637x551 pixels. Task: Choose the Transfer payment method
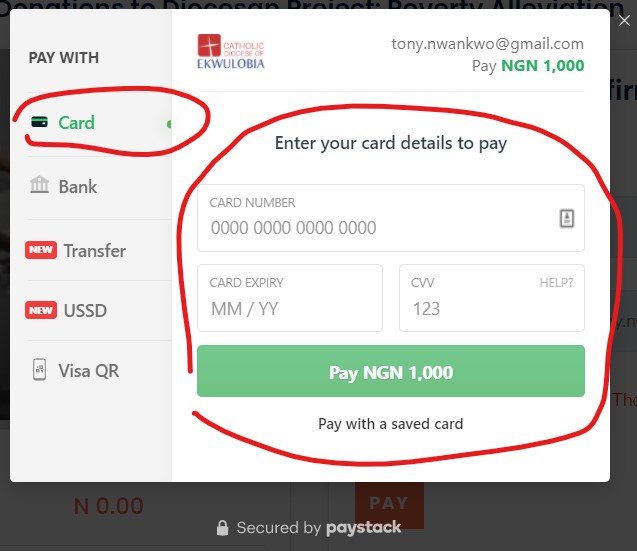[94, 250]
